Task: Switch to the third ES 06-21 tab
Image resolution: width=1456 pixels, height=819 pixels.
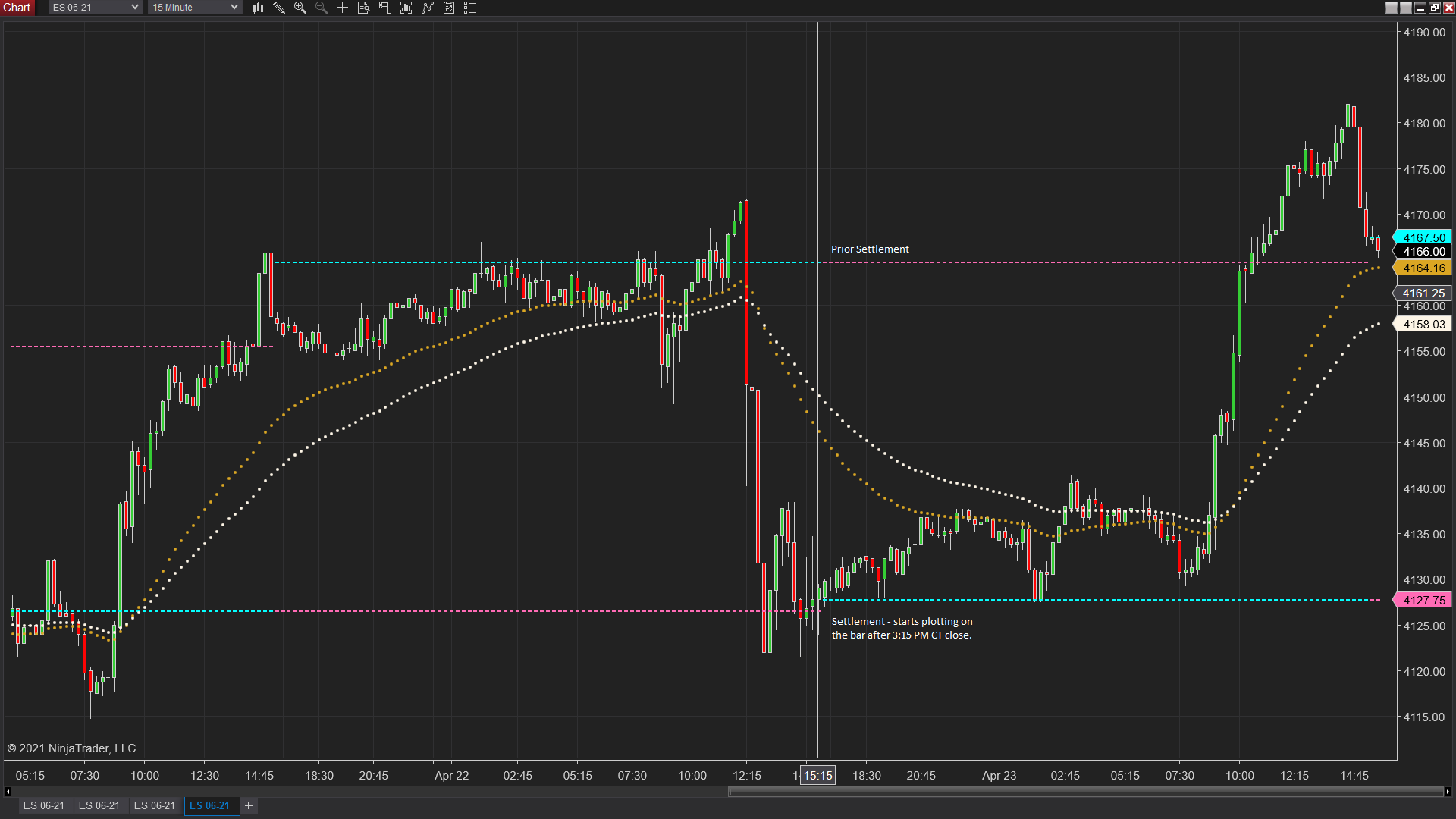Action: pos(155,805)
